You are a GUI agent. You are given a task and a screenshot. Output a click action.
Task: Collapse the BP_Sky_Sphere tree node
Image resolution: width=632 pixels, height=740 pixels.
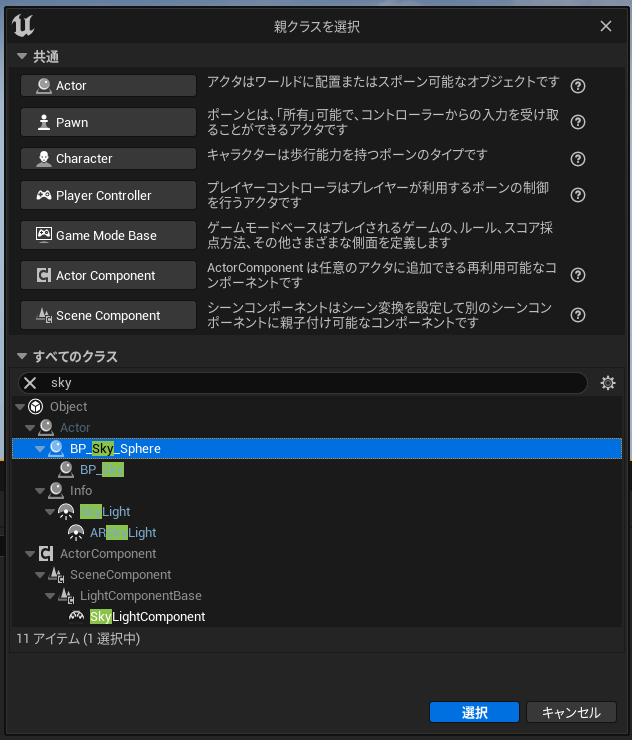40,448
